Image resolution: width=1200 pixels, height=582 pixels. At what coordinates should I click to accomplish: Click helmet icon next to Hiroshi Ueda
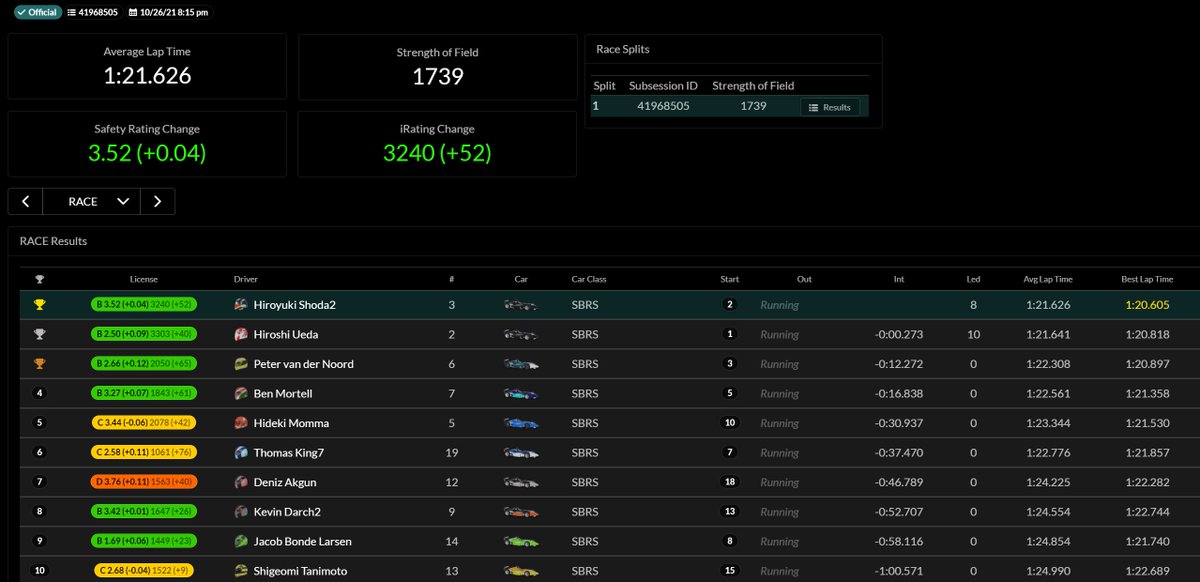(240, 334)
